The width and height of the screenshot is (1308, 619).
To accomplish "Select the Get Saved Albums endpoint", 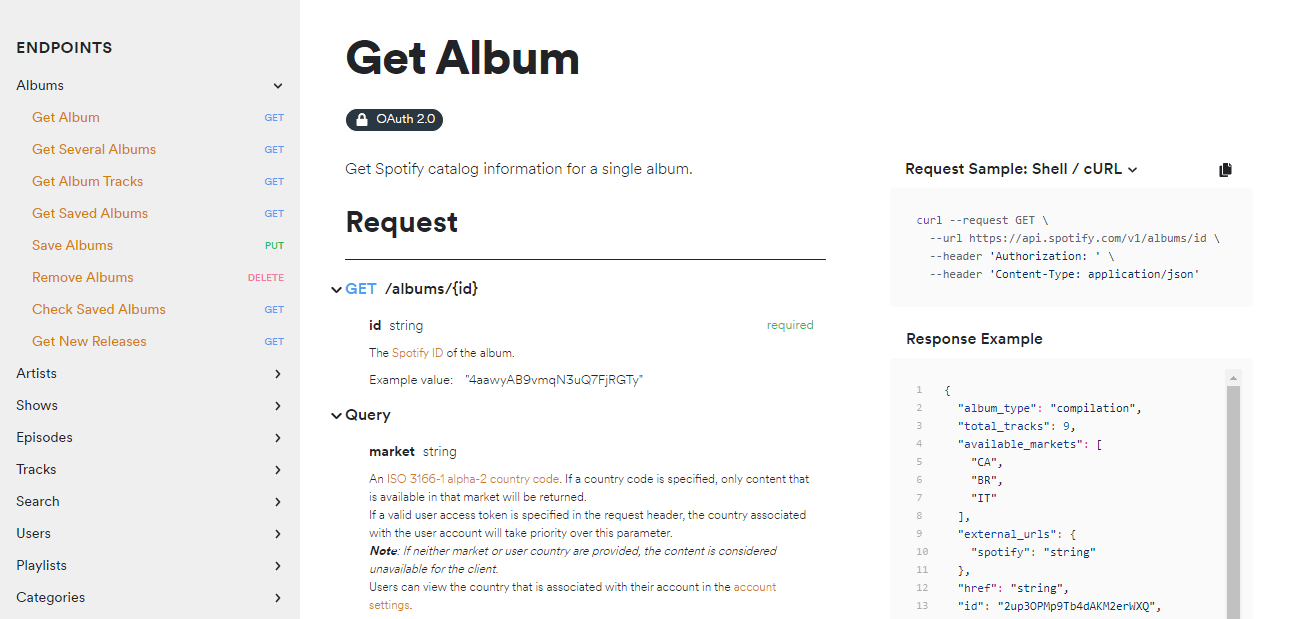I will 89,213.
